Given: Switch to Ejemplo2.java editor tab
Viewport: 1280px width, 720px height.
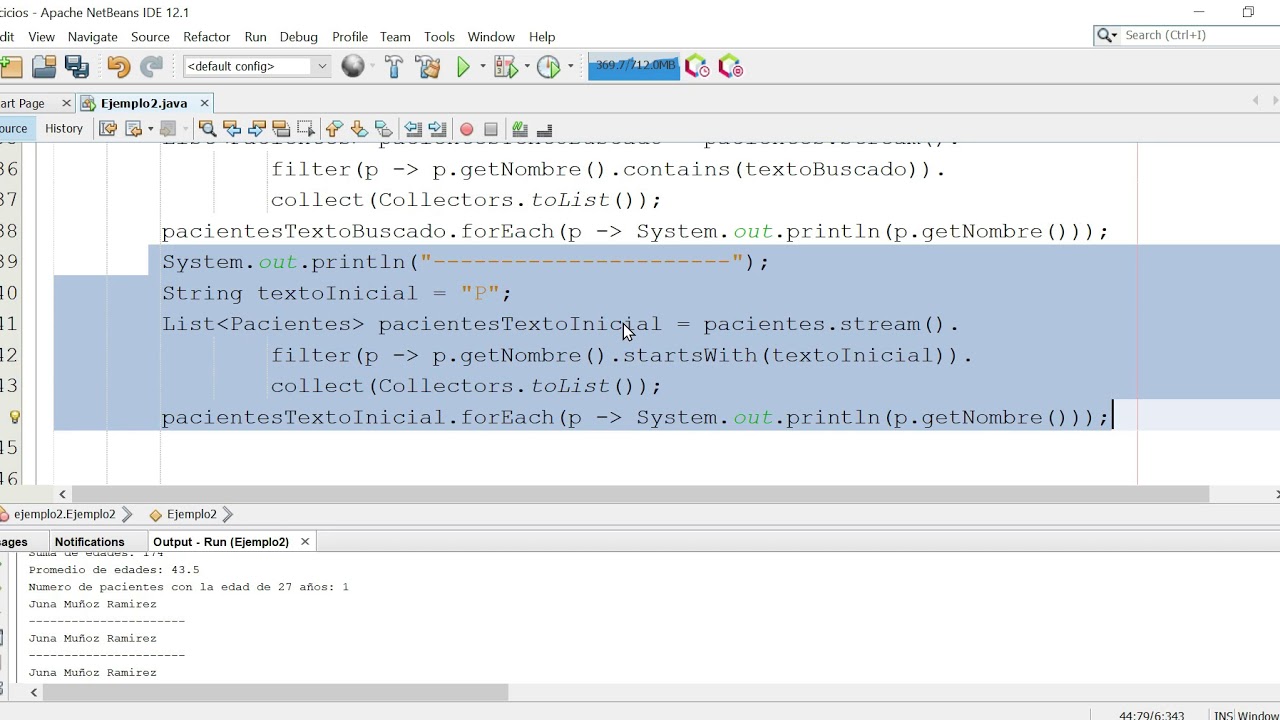Looking at the screenshot, I should [x=144, y=103].
